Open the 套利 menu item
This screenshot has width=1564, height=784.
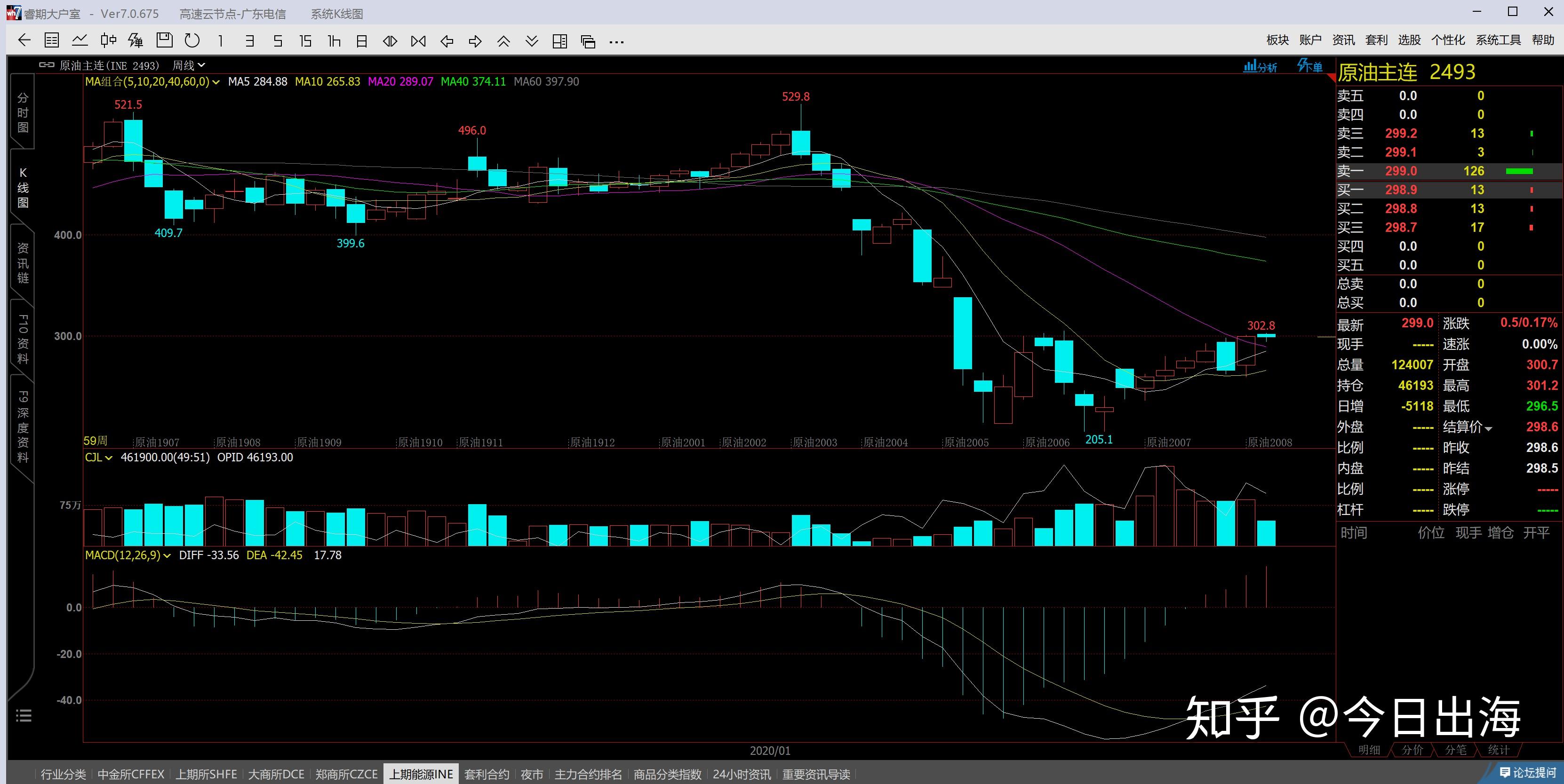coord(1376,40)
